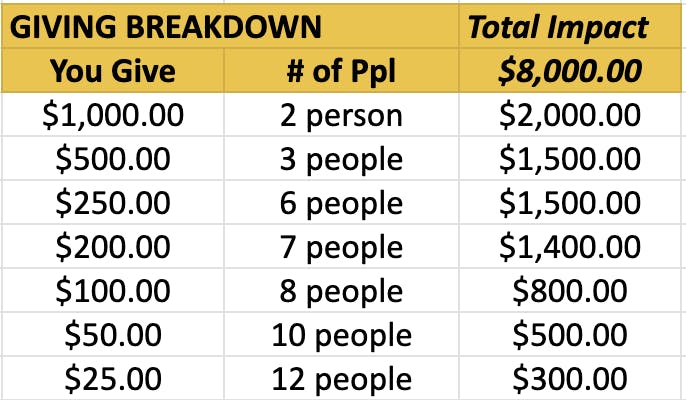The width and height of the screenshot is (686, 400).
Task: Click the $1,400.00 impact cell
Action: [572, 247]
